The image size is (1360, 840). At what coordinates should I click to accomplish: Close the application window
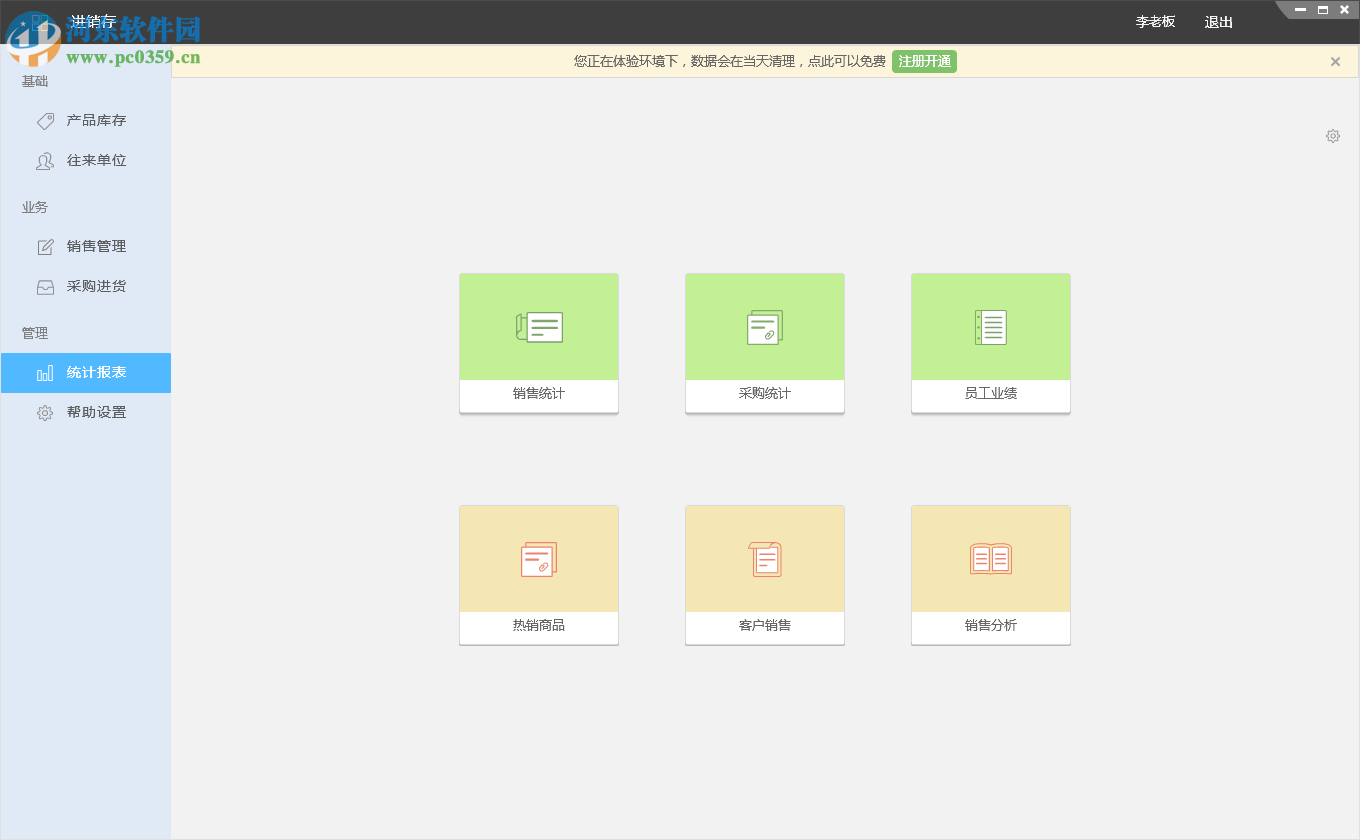(x=1345, y=10)
